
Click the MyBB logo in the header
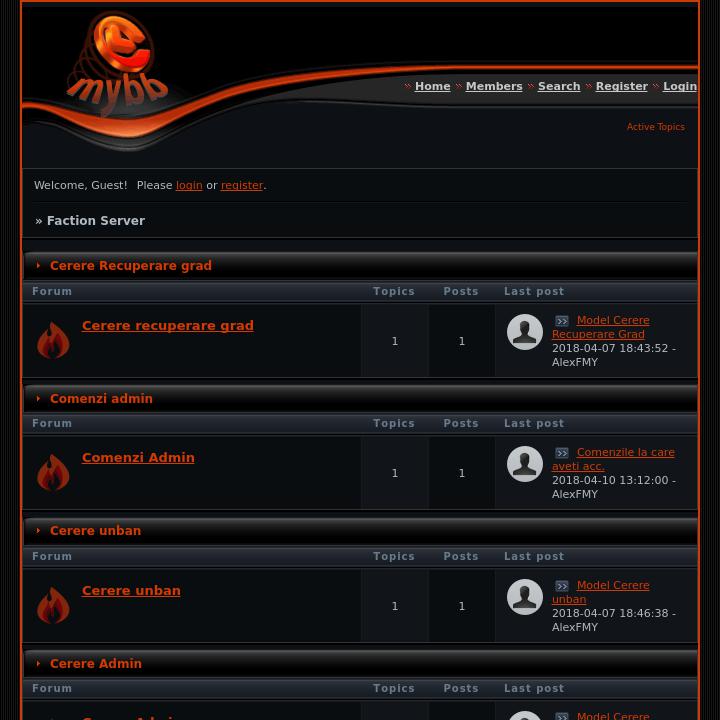pyautogui.click(x=118, y=63)
